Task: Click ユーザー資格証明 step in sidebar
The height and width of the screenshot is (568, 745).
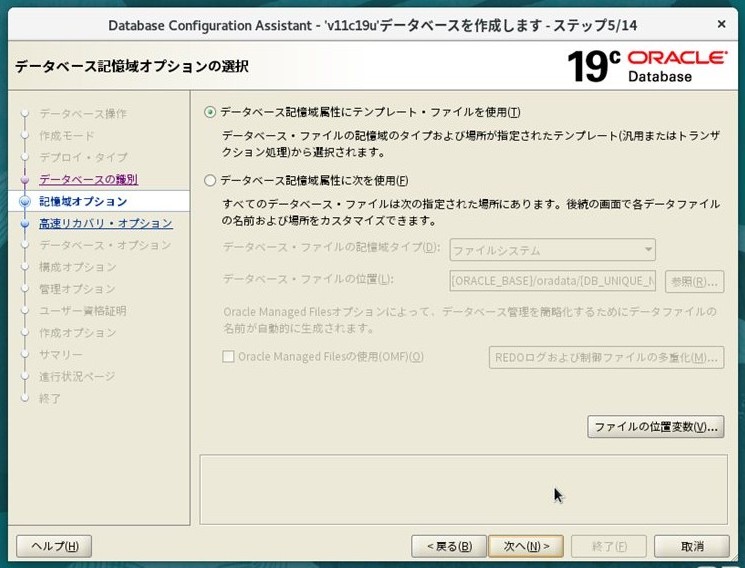Action: coord(83,310)
